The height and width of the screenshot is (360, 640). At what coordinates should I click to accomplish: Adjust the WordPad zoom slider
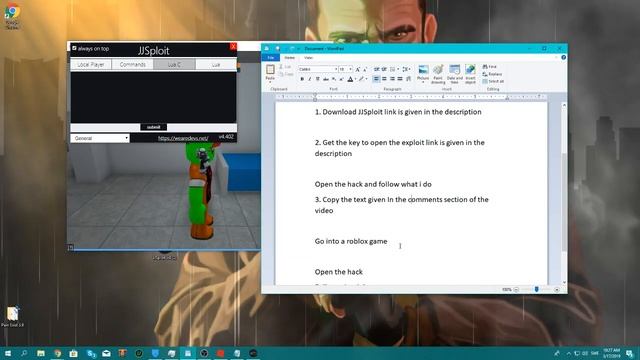pos(536,289)
